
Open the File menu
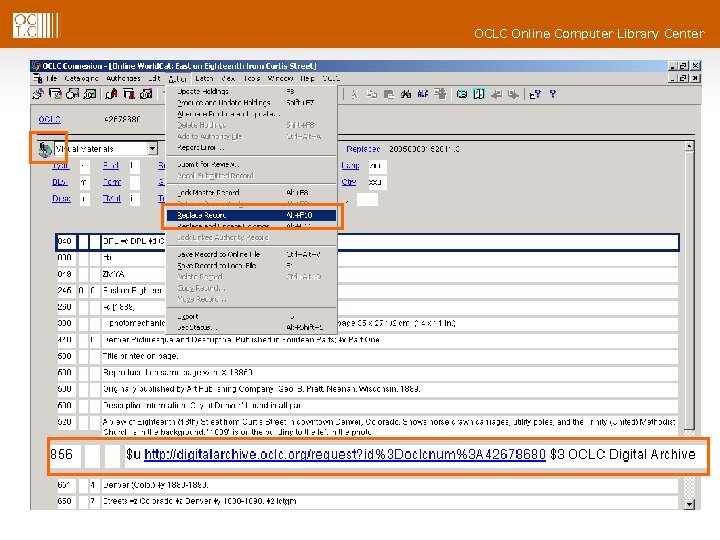pos(51,79)
